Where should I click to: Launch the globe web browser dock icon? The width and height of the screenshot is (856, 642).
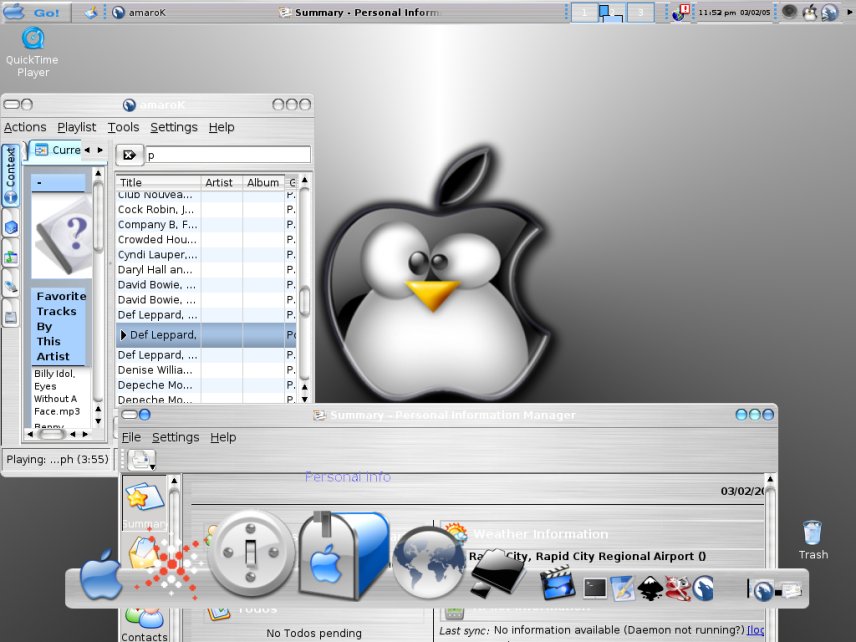click(x=429, y=562)
